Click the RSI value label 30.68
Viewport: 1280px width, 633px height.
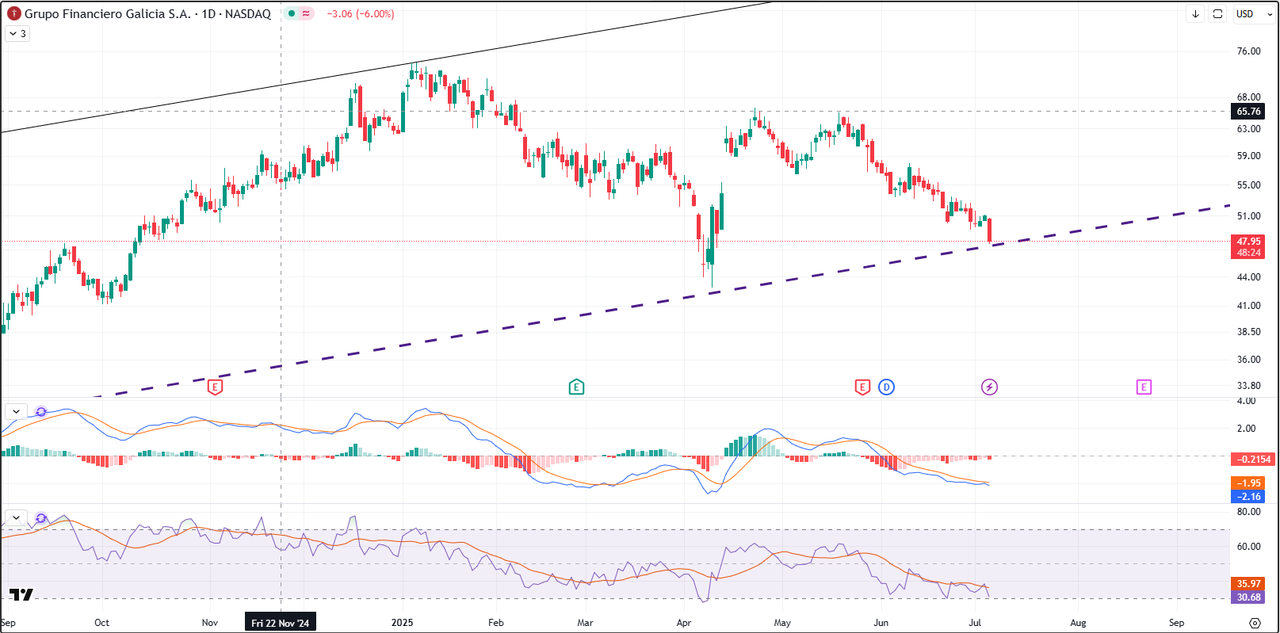[1249, 597]
